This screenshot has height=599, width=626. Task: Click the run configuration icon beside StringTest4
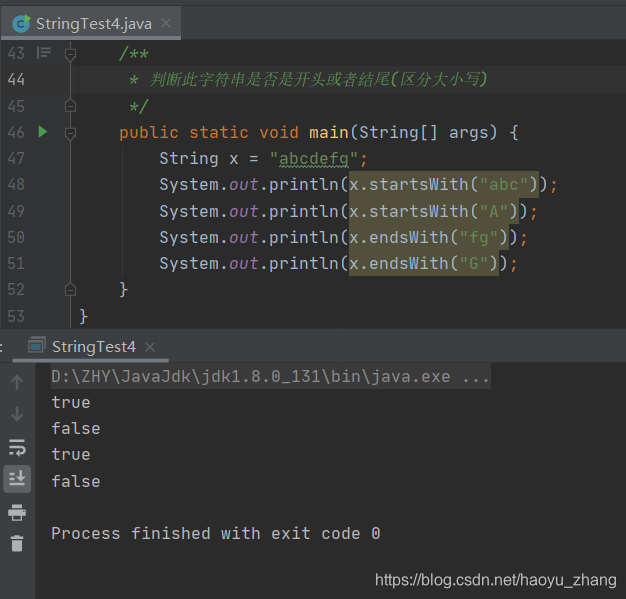(x=37, y=345)
